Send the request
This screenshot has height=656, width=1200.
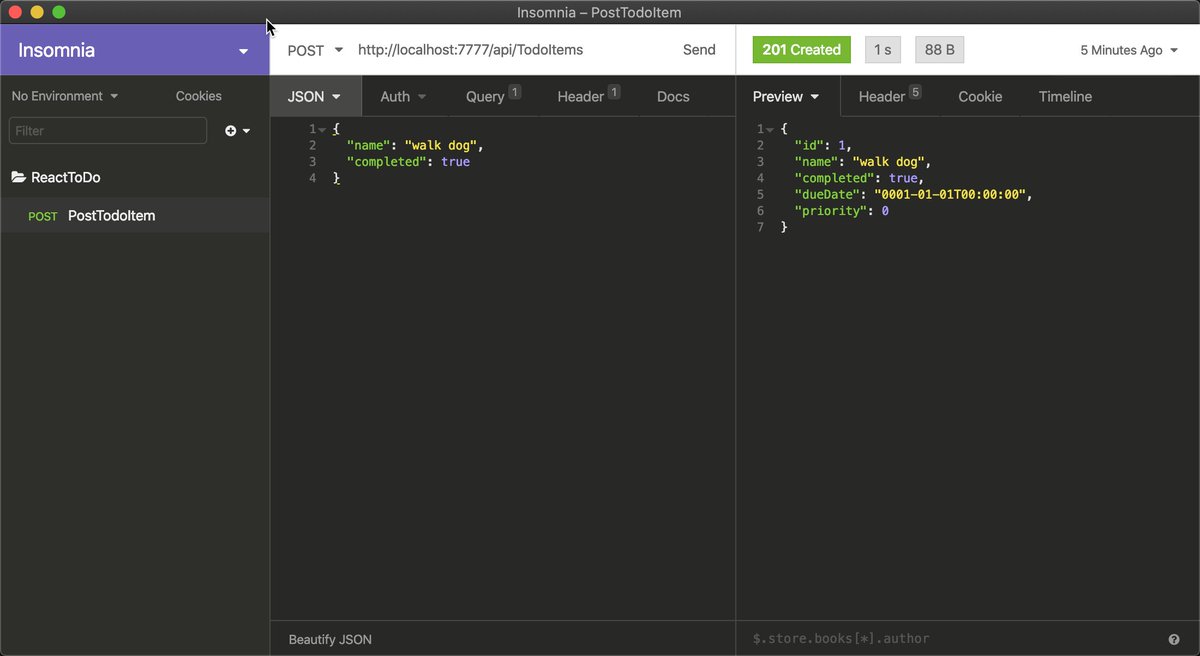699,50
